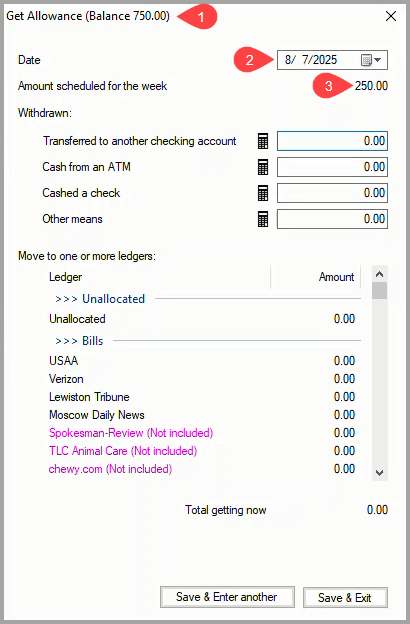Image resolution: width=410 pixels, height=624 pixels.
Task: Click the Amount scheduled for the week label
Action: (x=92, y=86)
